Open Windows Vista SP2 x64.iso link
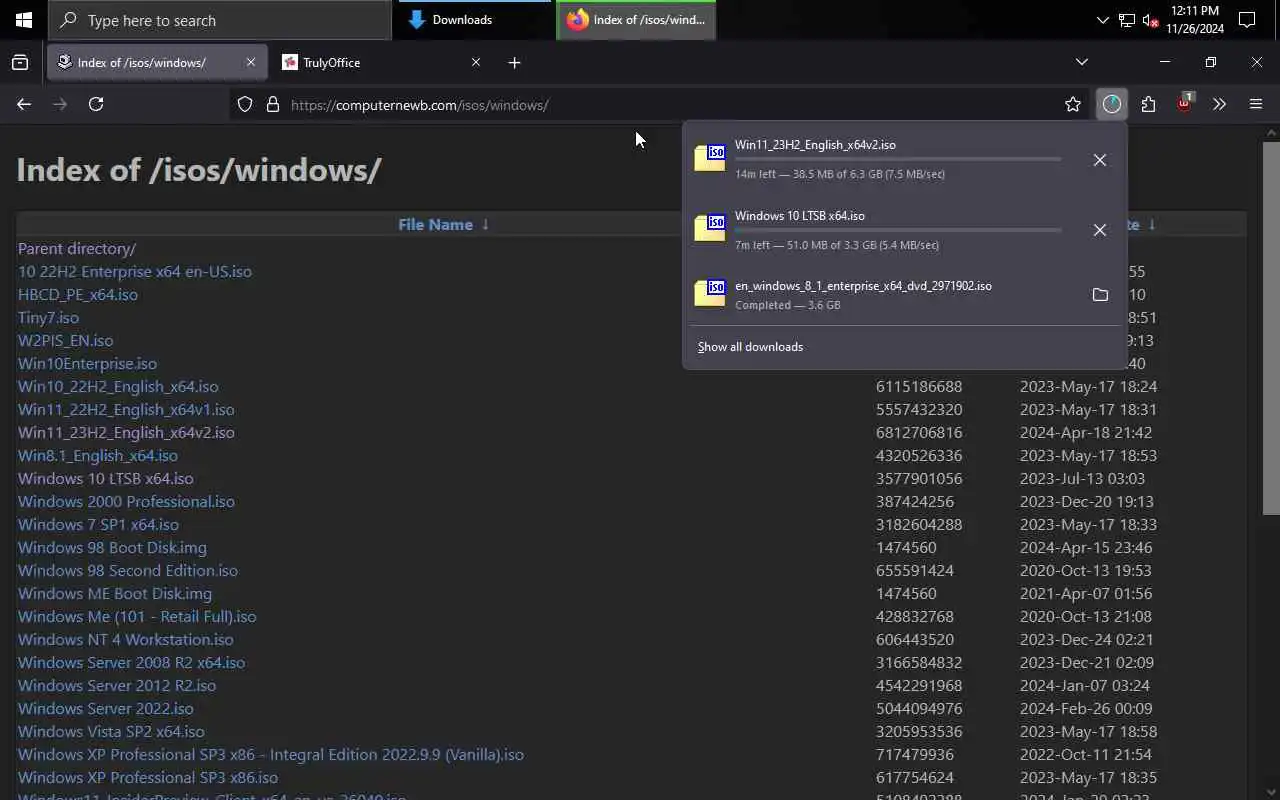 [111, 731]
